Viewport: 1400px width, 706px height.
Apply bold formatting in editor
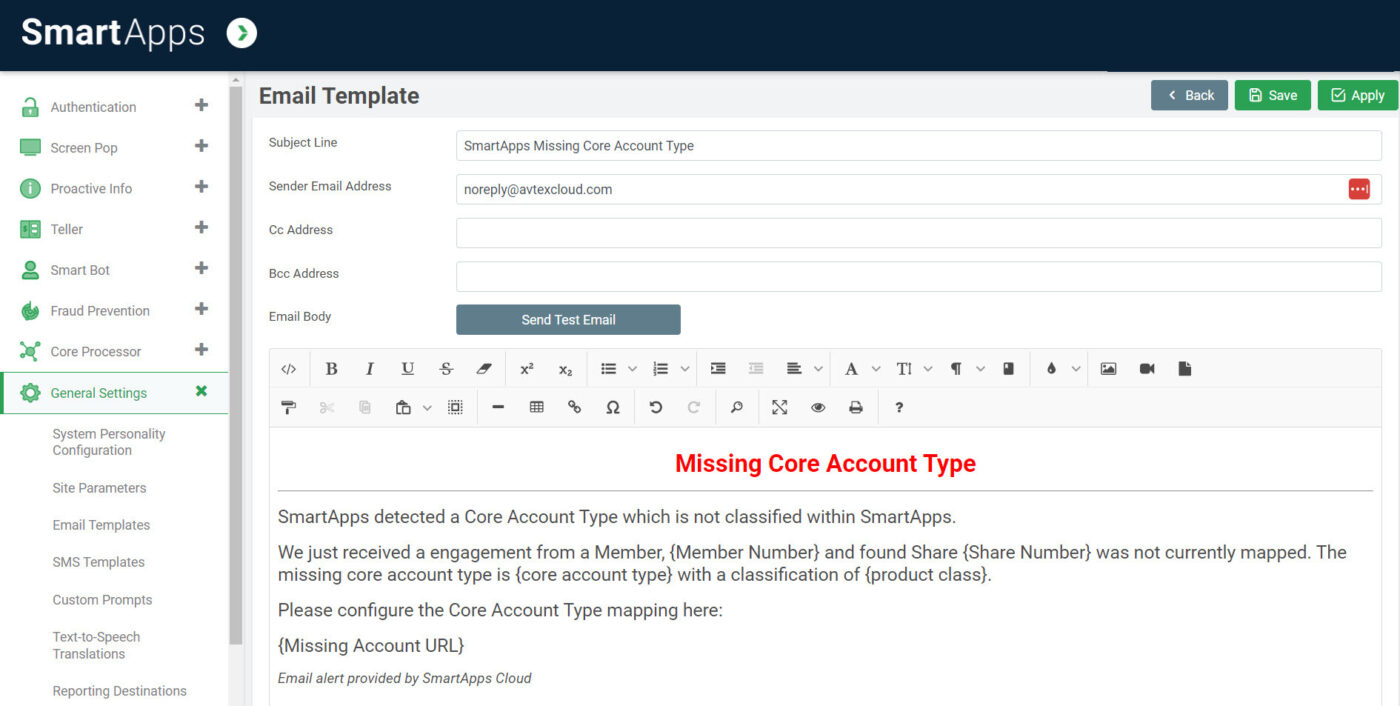tap(331, 369)
